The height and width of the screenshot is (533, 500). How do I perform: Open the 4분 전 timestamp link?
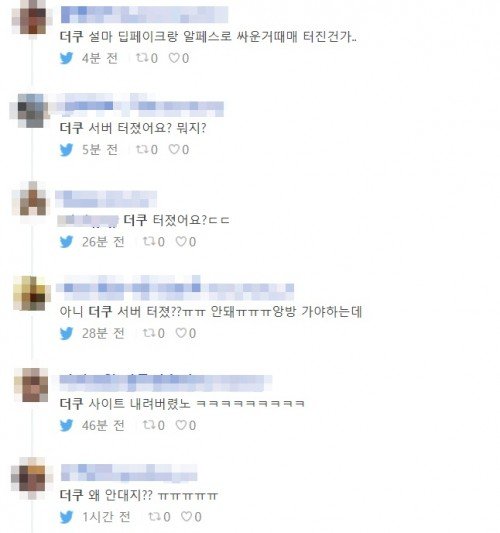pyautogui.click(x=100, y=58)
